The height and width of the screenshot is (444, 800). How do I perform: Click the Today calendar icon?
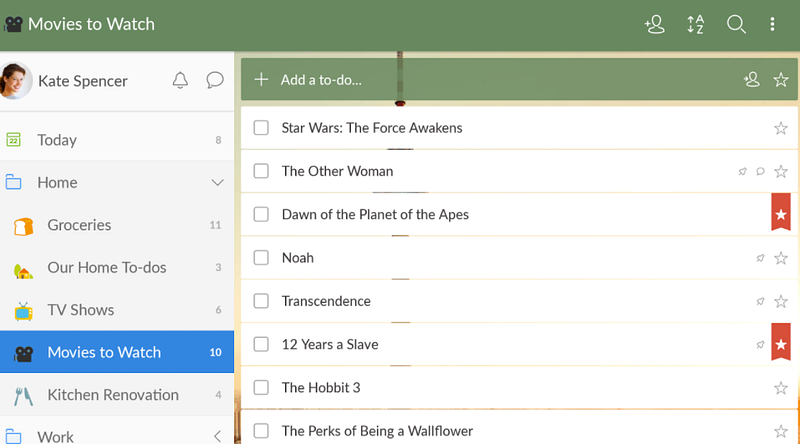(13, 139)
